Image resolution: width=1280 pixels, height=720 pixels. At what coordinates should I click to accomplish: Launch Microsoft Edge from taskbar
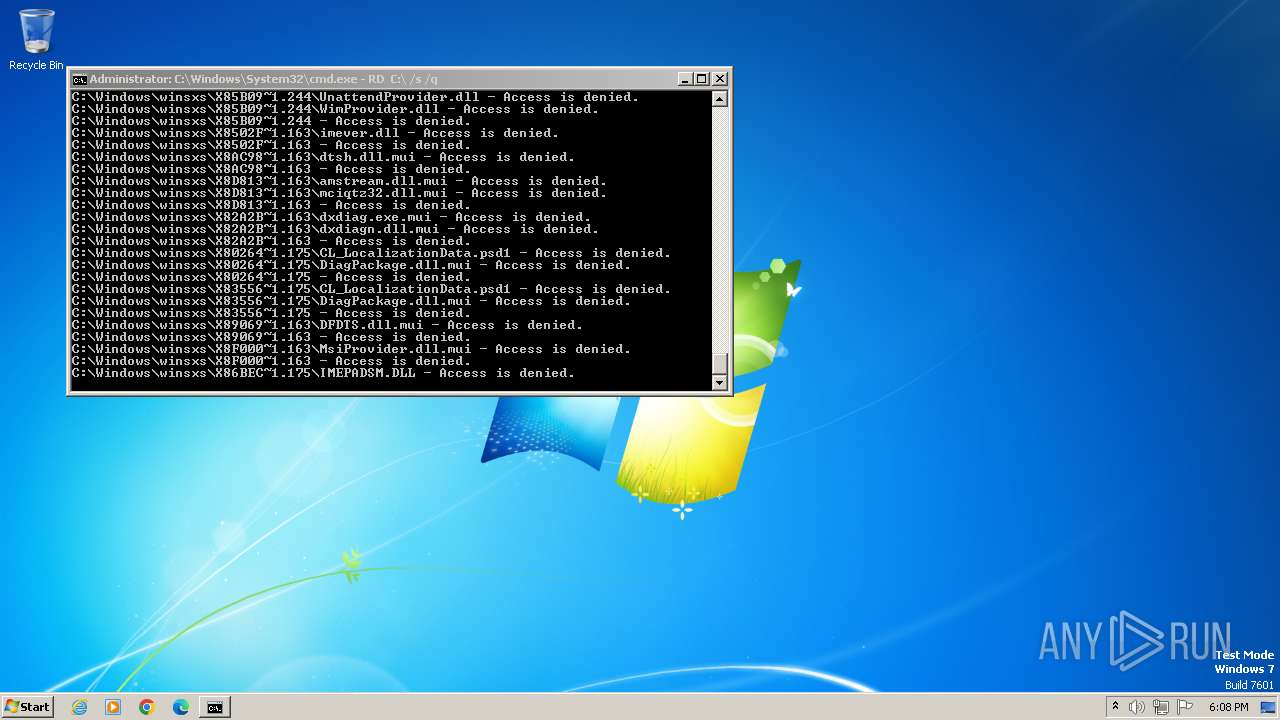point(181,707)
